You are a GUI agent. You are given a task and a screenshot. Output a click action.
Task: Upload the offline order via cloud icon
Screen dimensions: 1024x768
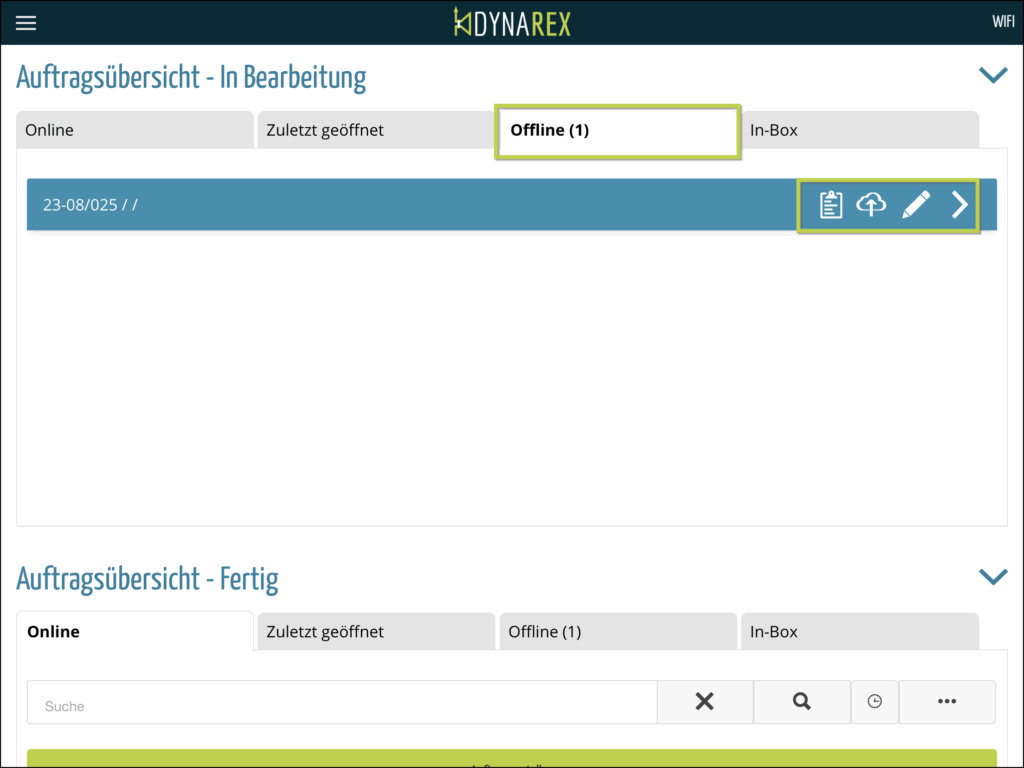(872, 205)
